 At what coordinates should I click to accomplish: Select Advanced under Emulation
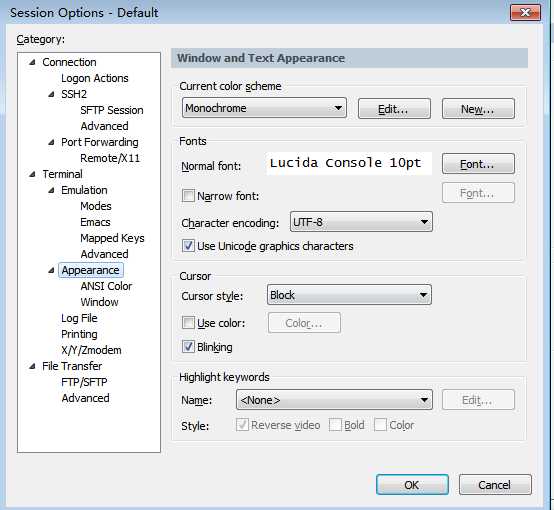click(104, 254)
